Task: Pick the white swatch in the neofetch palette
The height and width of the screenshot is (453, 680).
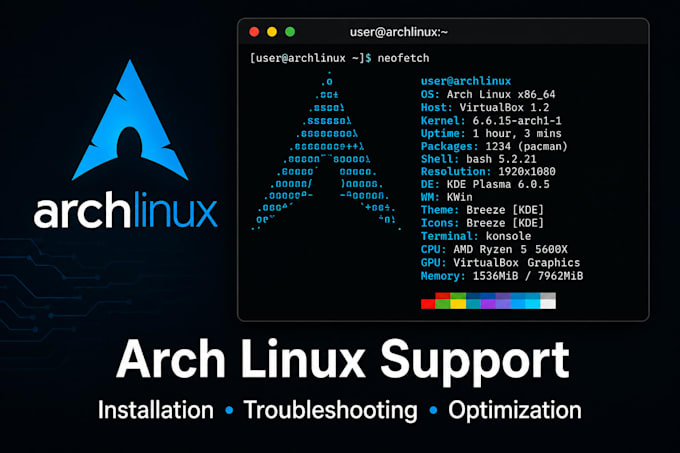Action: [548, 304]
